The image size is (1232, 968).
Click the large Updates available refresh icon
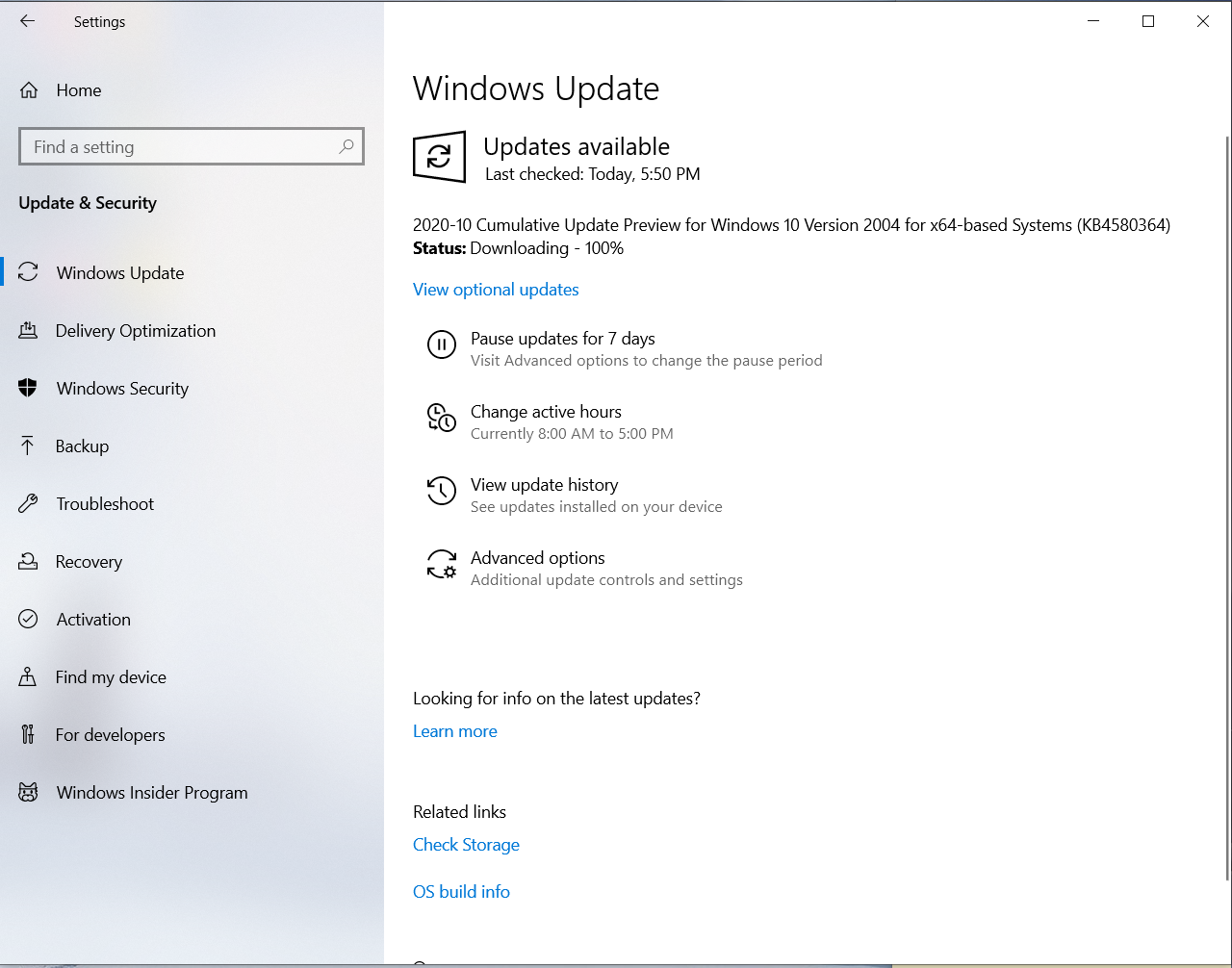pyautogui.click(x=439, y=157)
